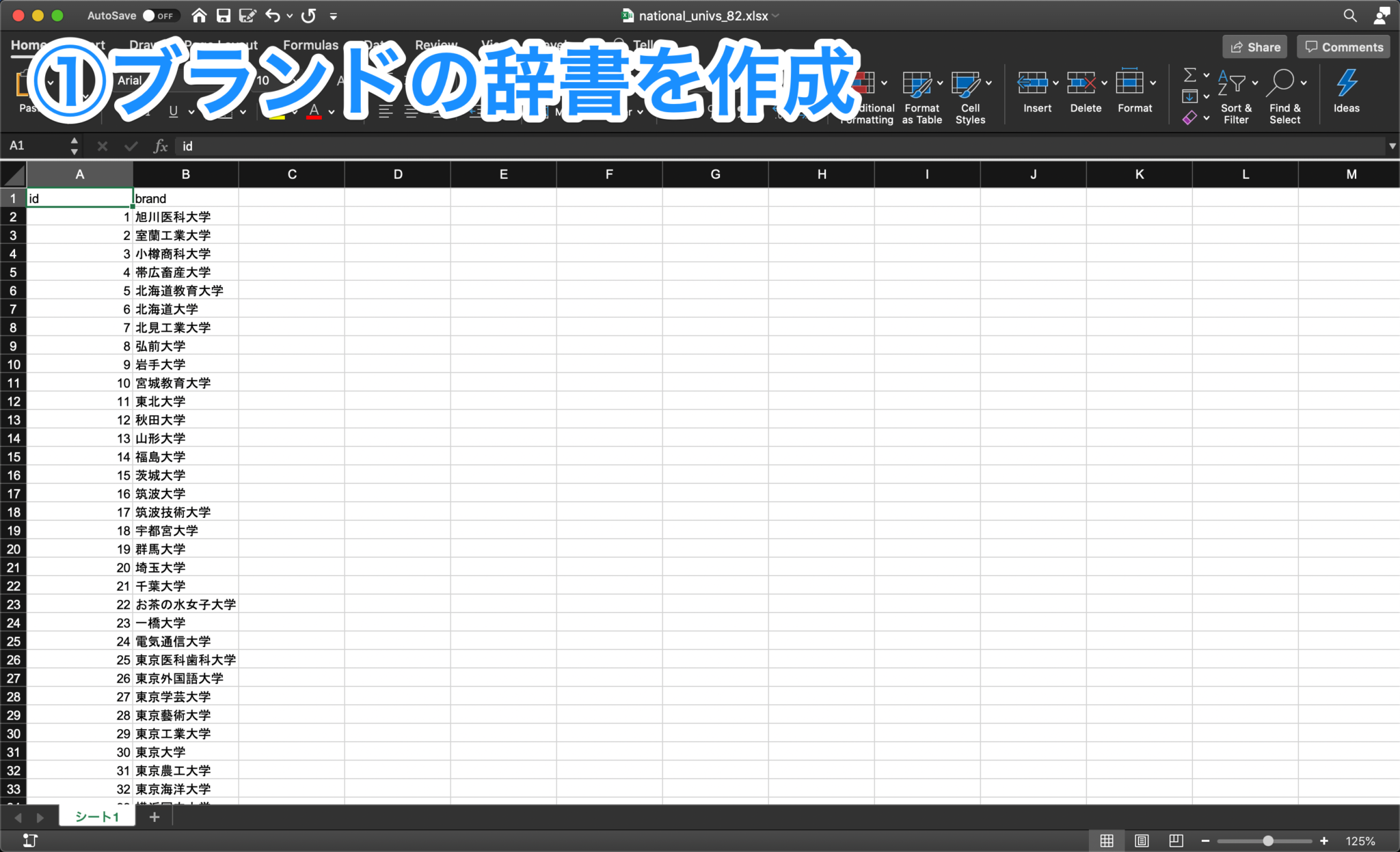The width and height of the screenshot is (1400, 852).
Task: Click the status bar accessibility icon
Action: click(30, 840)
